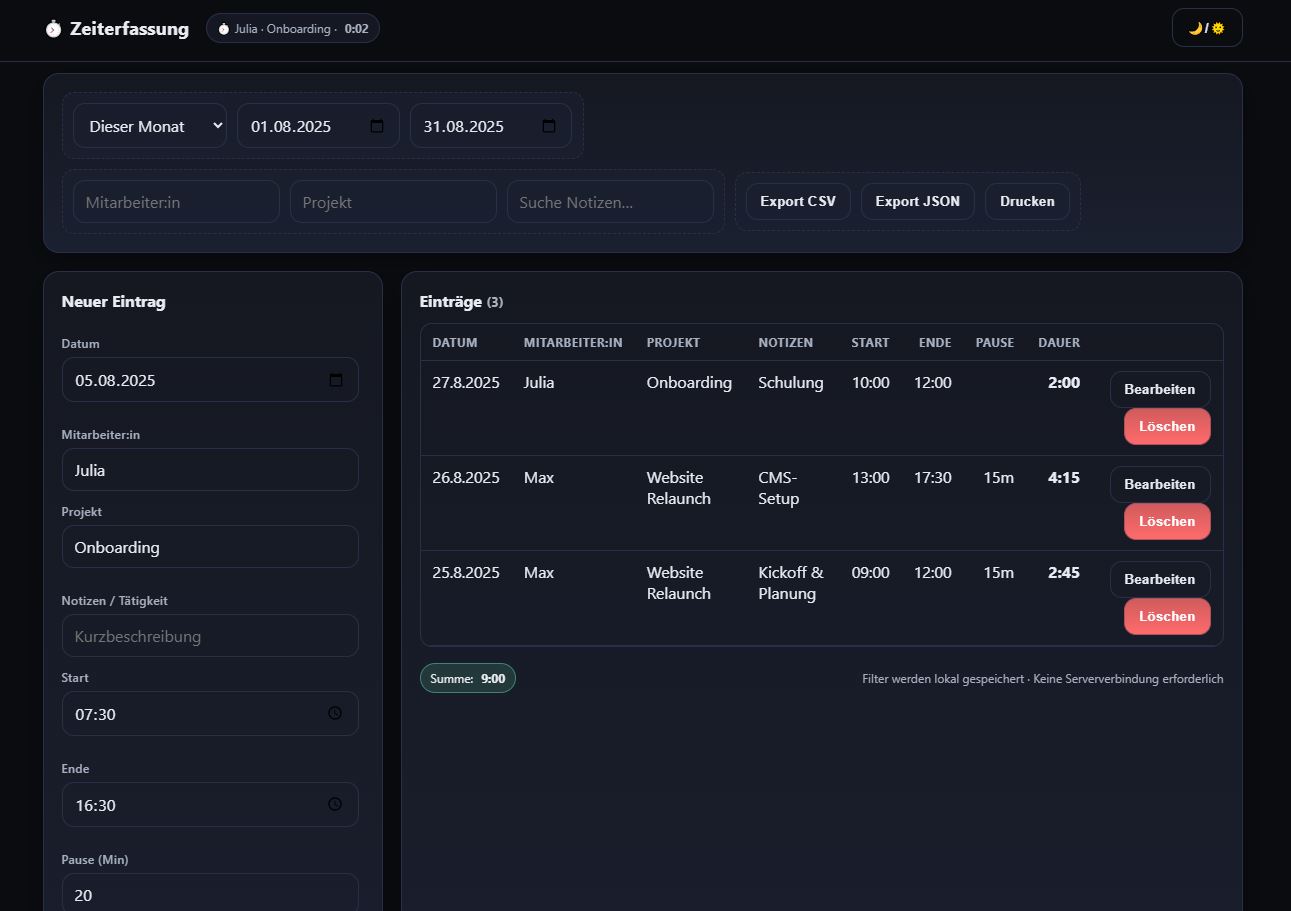The width and height of the screenshot is (1291, 911).
Task: Click into Suche Notizen search field
Action: tap(610, 202)
